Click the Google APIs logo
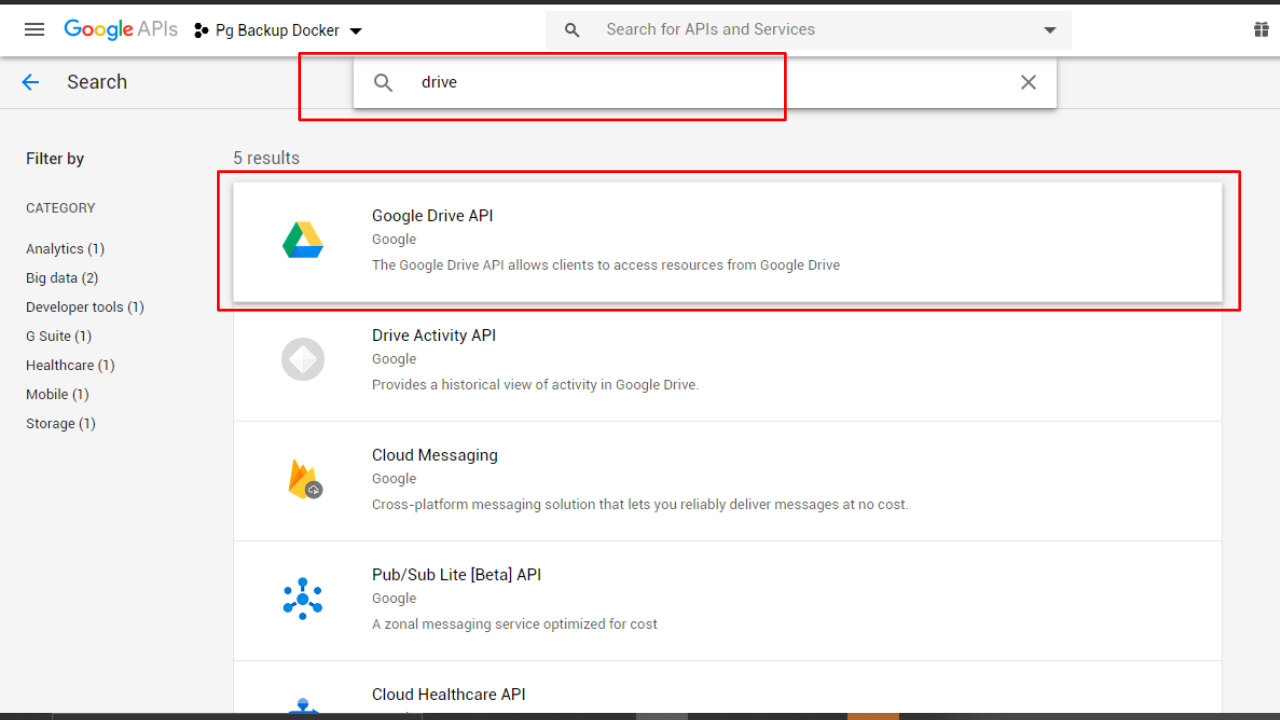This screenshot has width=1280, height=720. (x=121, y=30)
